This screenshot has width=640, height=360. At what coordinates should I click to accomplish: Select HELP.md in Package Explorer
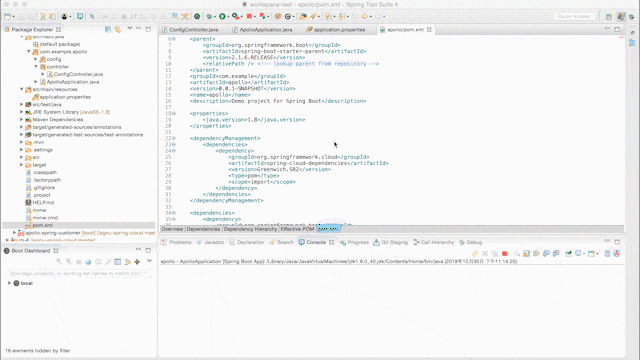coord(43,202)
